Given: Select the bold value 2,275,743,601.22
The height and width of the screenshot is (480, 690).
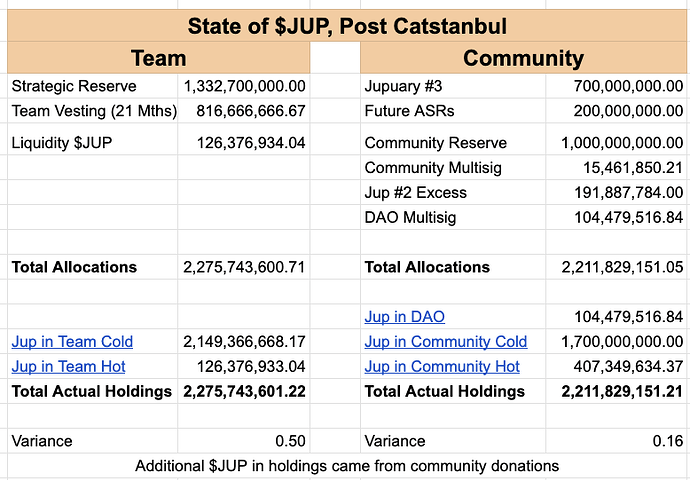Looking at the screenshot, I should coord(244,391).
